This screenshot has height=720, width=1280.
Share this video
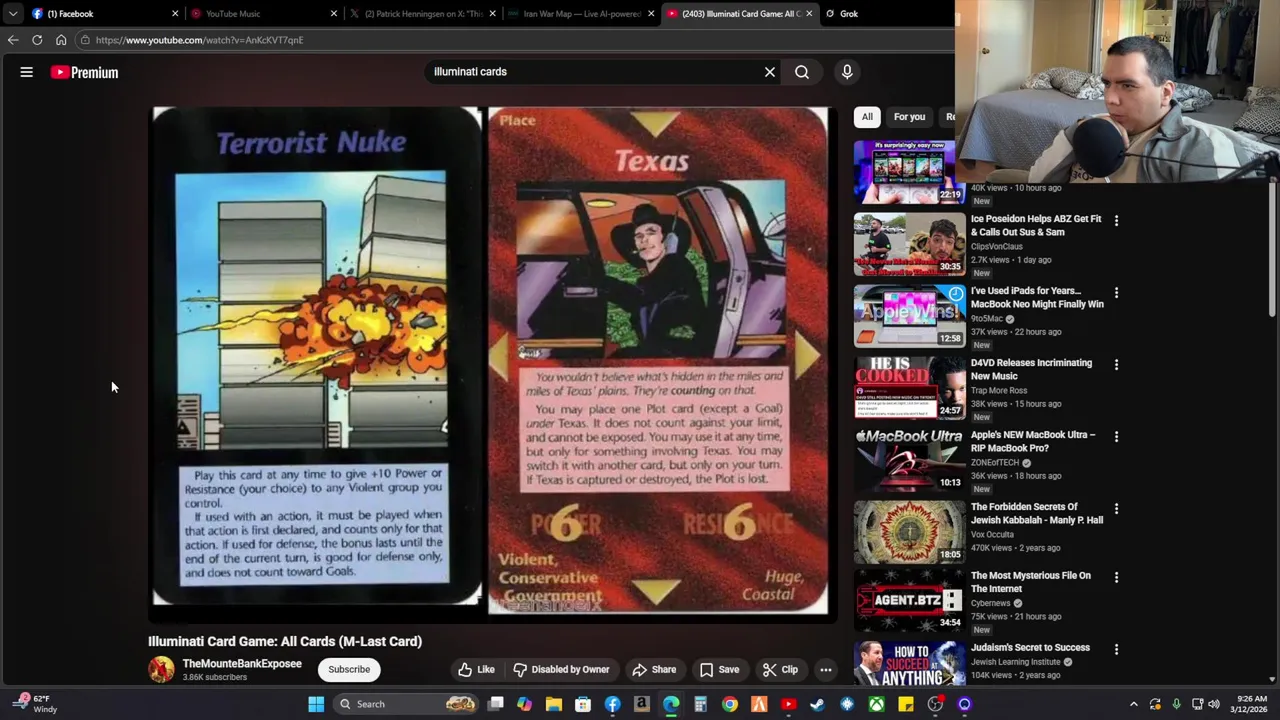(654, 670)
